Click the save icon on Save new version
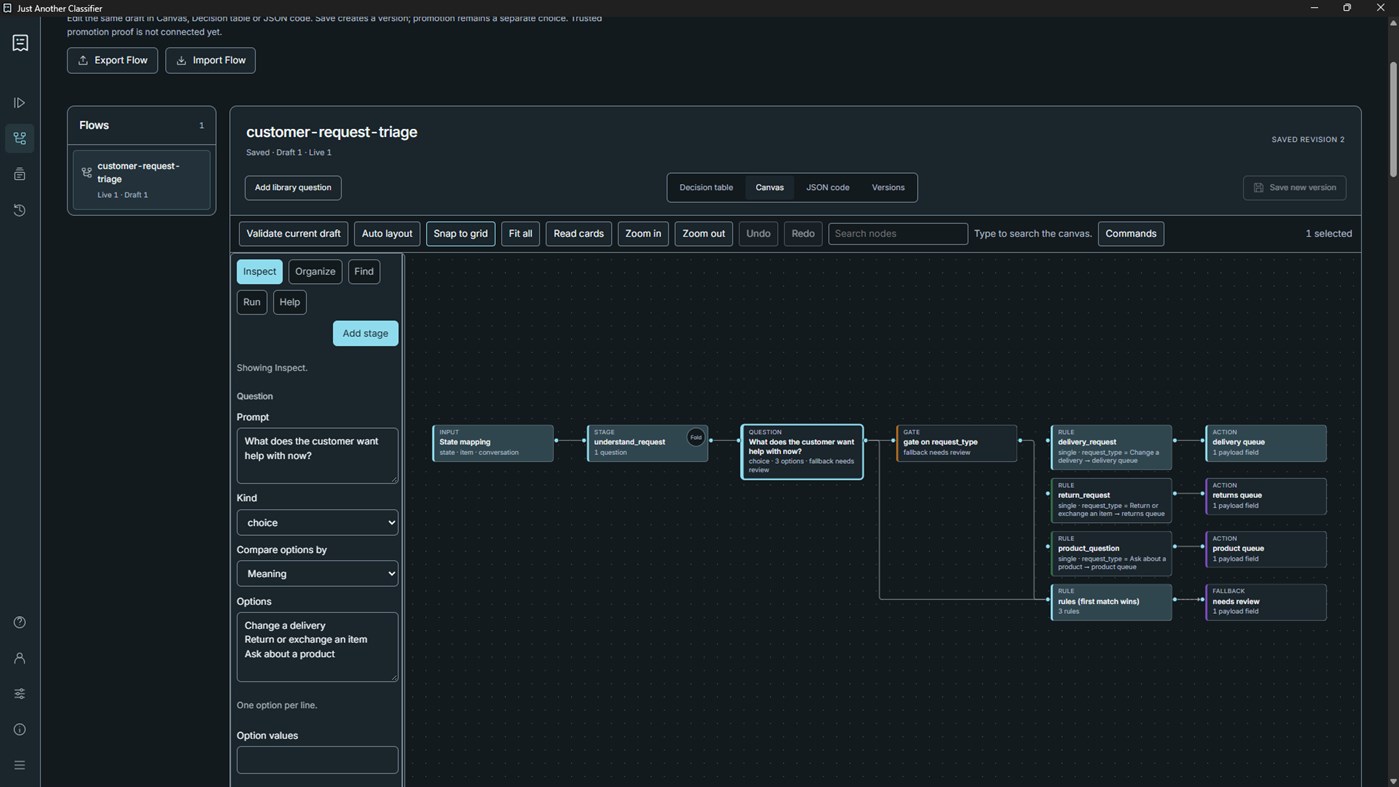 (1258, 188)
